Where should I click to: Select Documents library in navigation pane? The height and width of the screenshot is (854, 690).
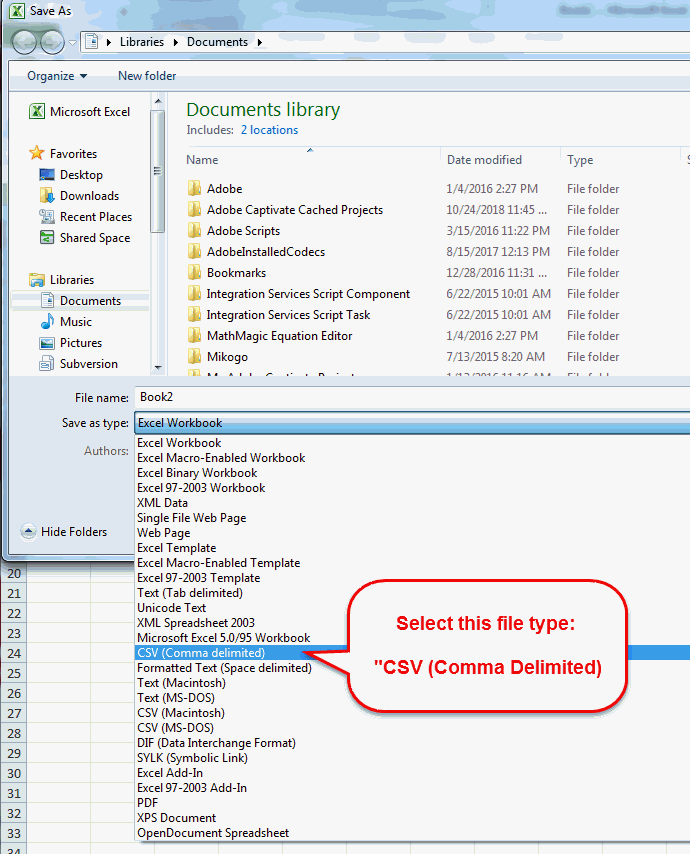coord(80,301)
